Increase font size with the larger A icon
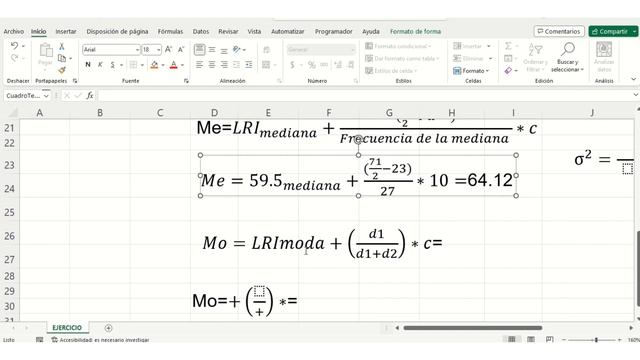Viewport: 640px width, 360px height. 168,49
